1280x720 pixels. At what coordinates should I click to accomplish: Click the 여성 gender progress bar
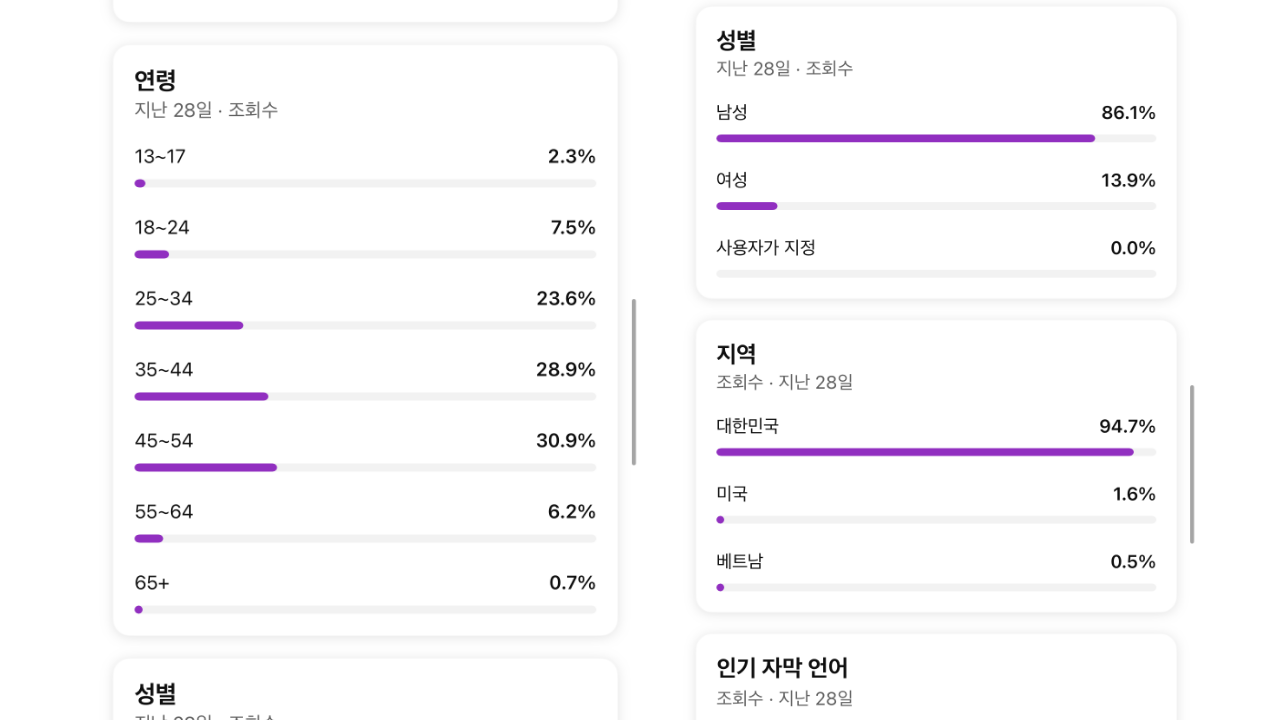pos(936,206)
